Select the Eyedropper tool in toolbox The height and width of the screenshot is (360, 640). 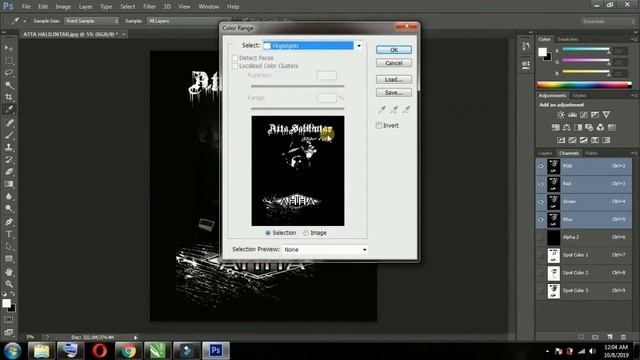pyautogui.click(x=9, y=109)
